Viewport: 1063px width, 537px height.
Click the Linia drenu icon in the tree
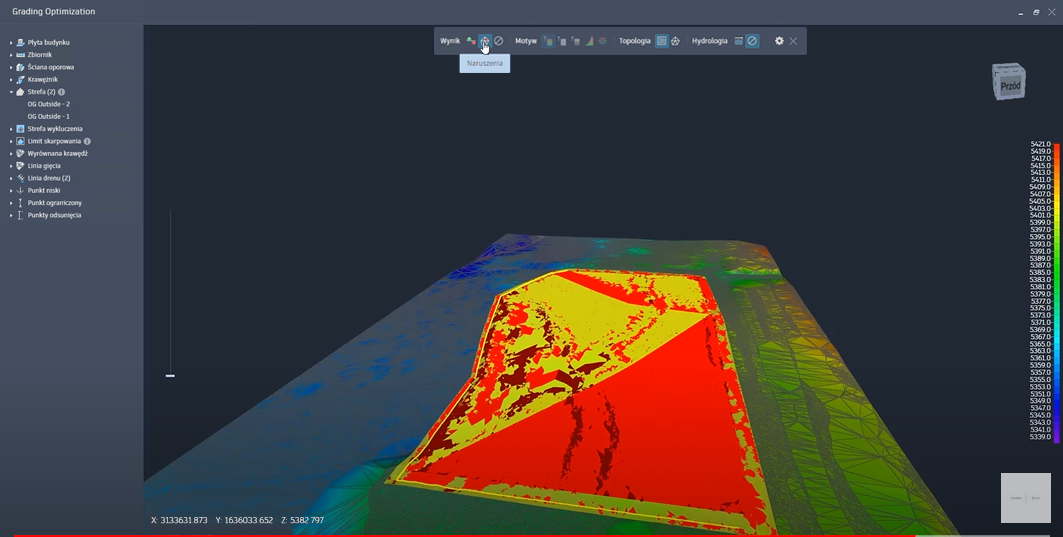click(x=20, y=178)
